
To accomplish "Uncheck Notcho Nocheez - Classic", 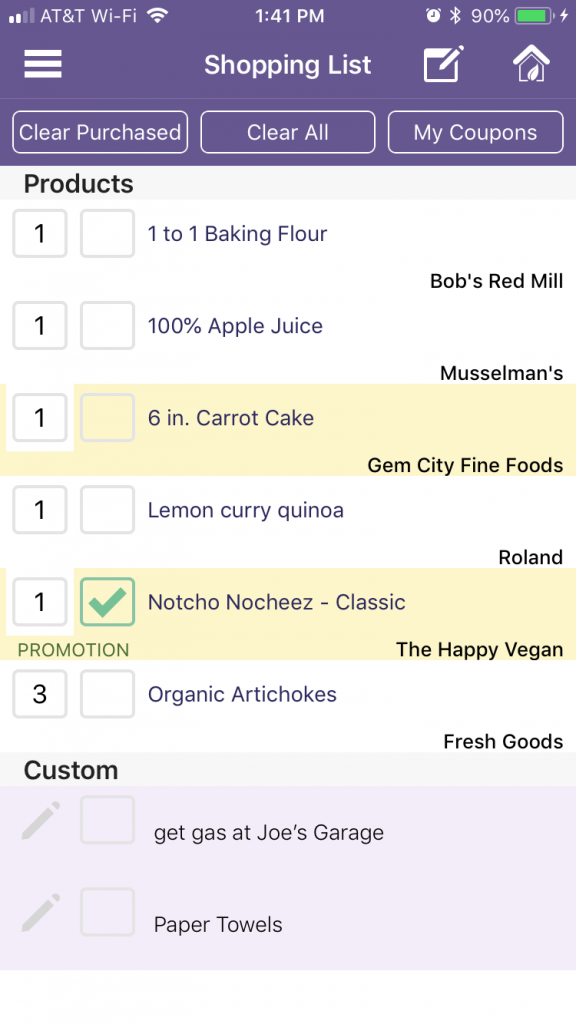I will pyautogui.click(x=107, y=601).
